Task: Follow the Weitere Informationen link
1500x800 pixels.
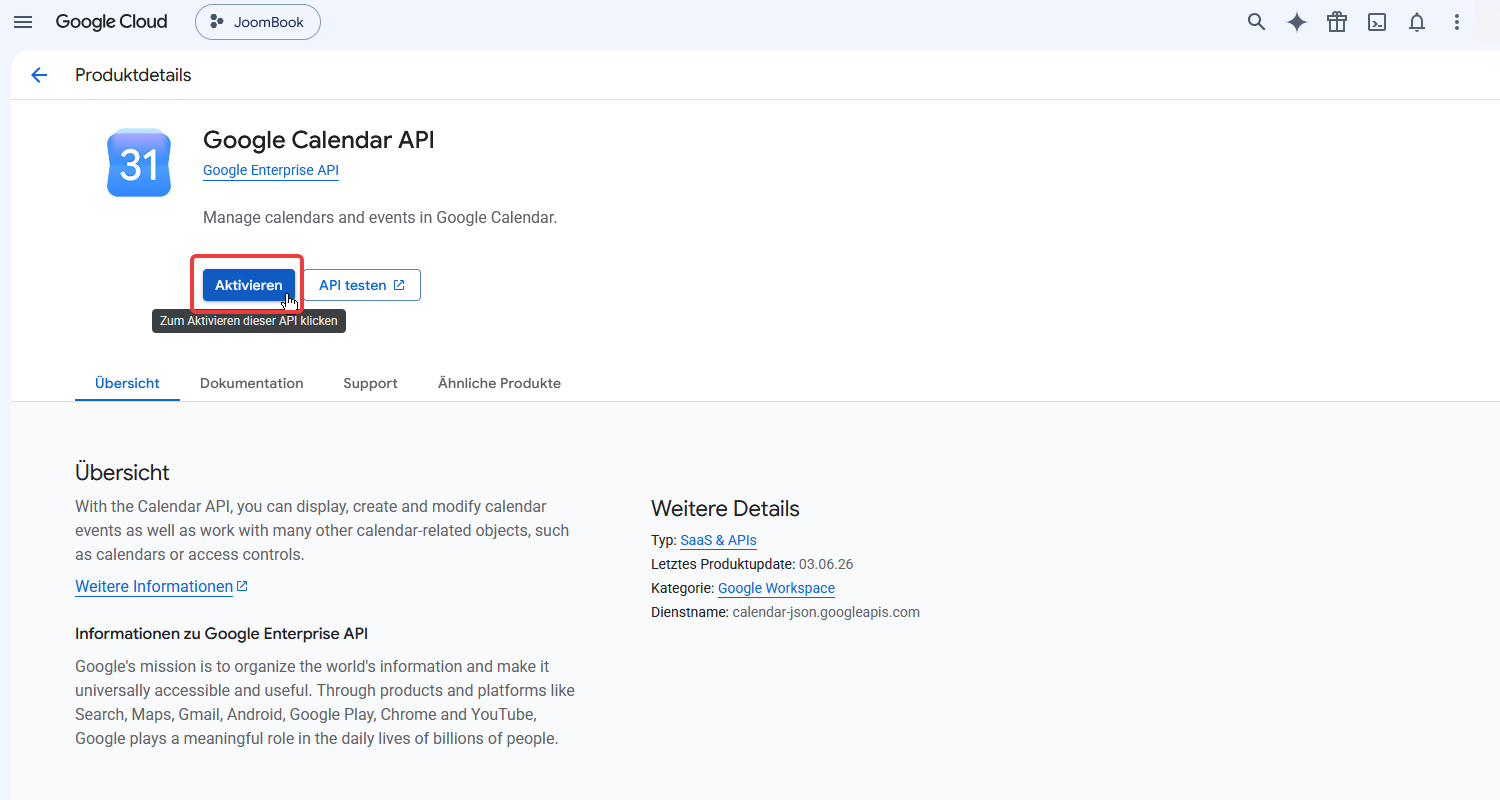Action: [161, 587]
